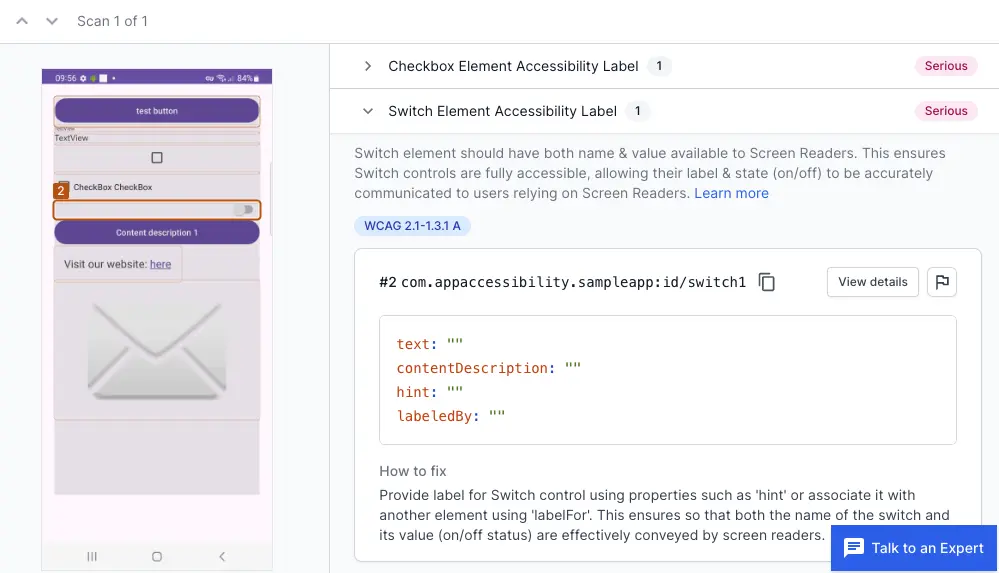
Task: Select the issue marker badge numbered 2
Action: (x=61, y=190)
